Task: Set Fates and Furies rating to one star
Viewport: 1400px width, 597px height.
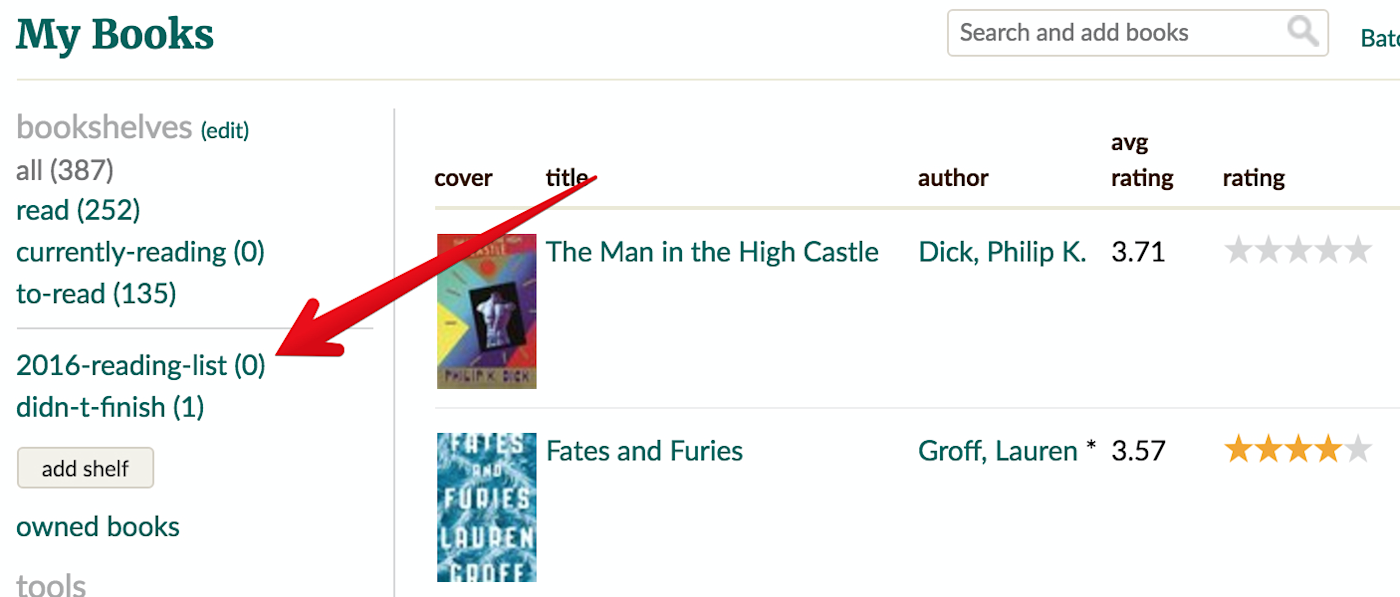Action: point(1239,450)
